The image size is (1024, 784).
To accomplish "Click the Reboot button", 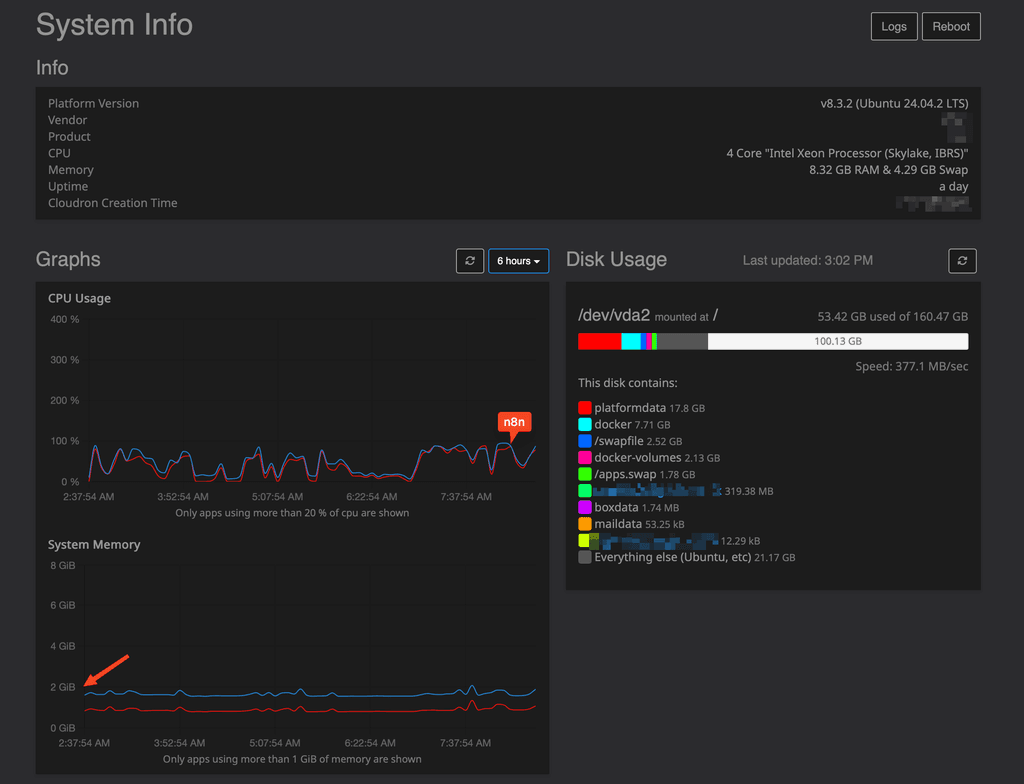I will coord(951,27).
